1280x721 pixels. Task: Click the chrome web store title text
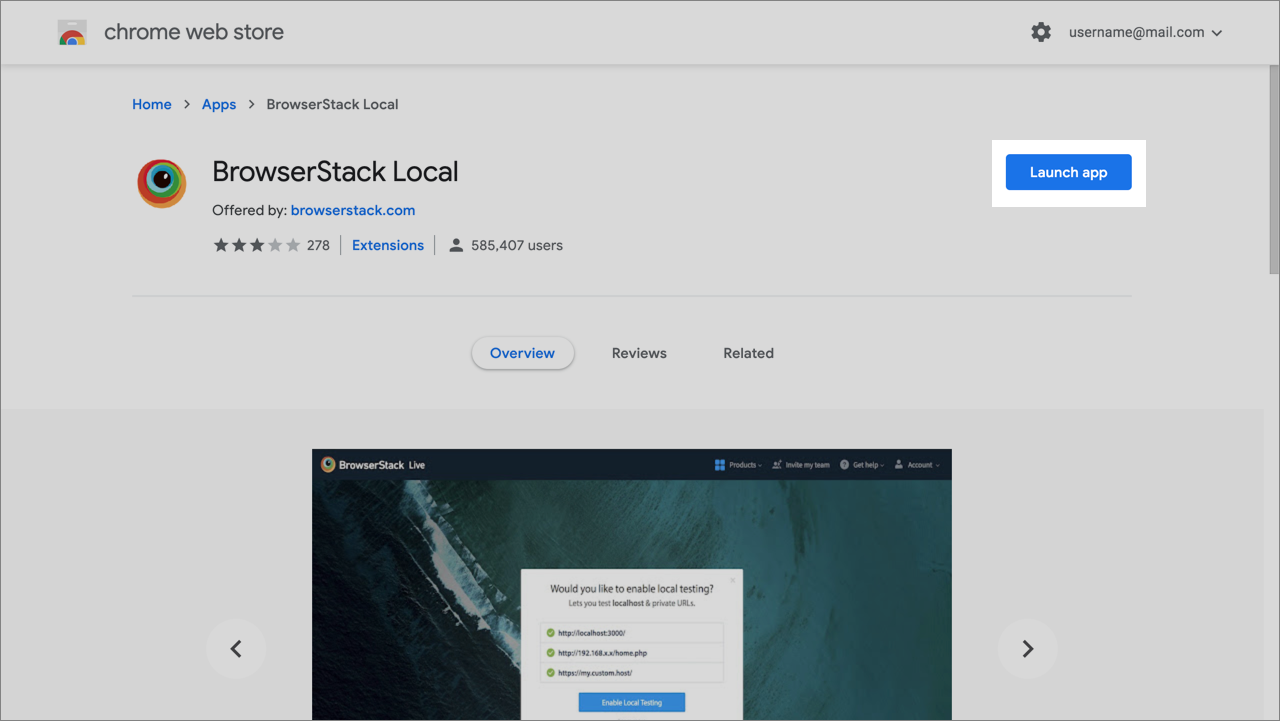point(194,32)
